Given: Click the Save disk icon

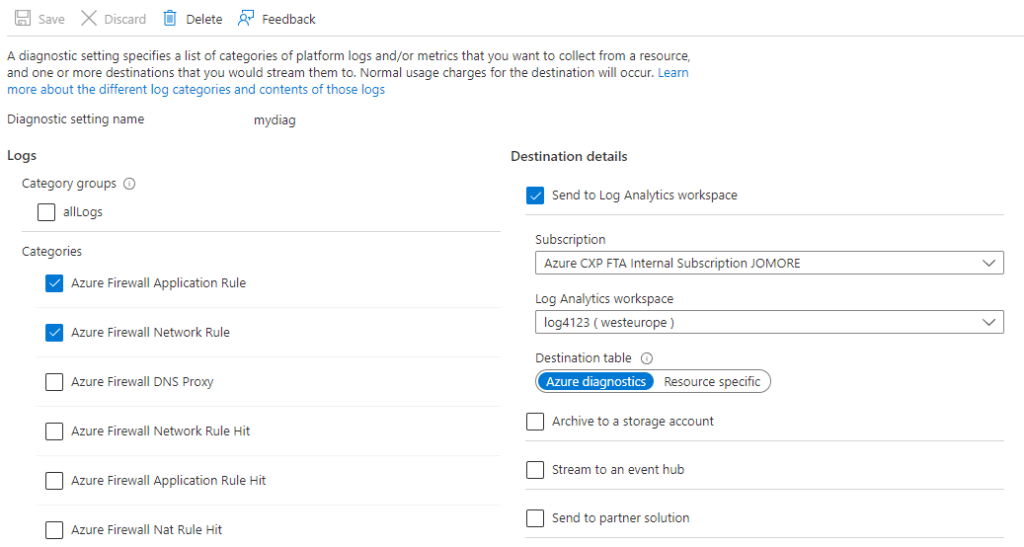Looking at the screenshot, I should [22, 19].
